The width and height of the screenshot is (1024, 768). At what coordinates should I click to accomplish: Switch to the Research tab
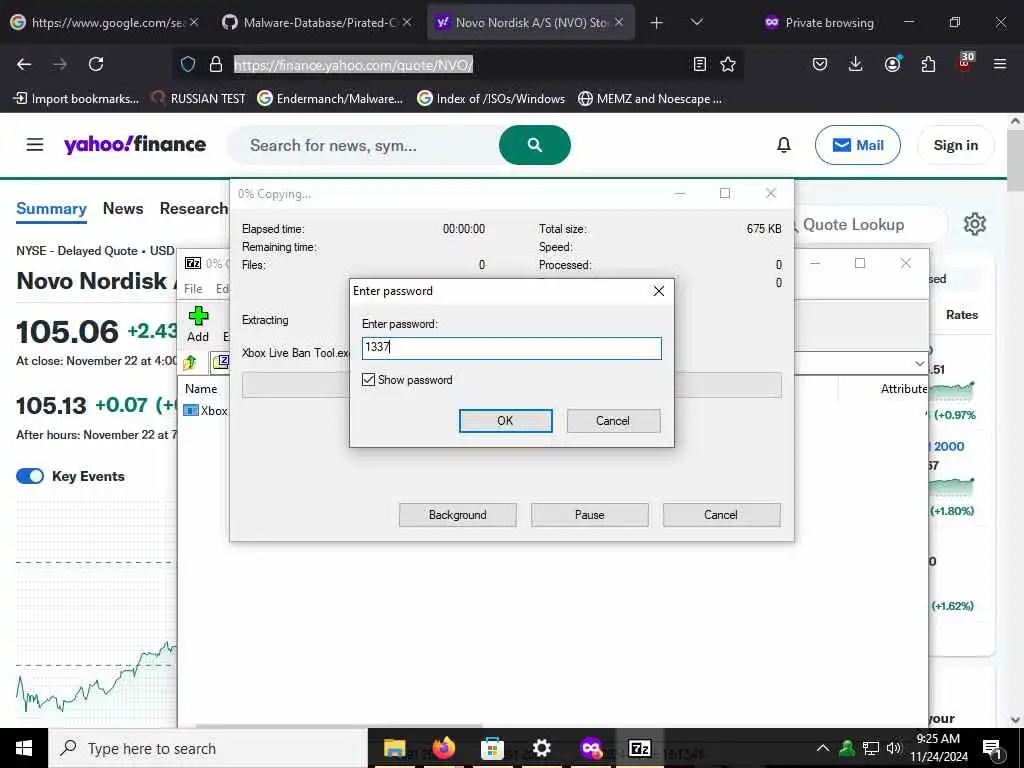click(x=194, y=208)
